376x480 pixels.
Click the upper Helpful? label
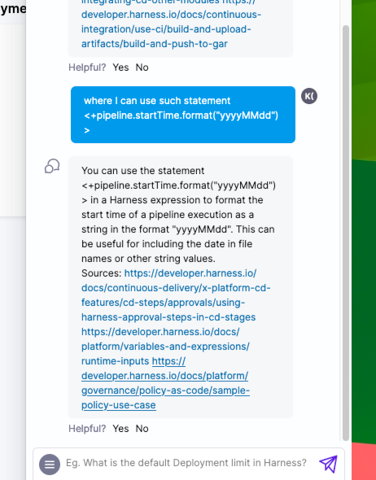point(87,68)
